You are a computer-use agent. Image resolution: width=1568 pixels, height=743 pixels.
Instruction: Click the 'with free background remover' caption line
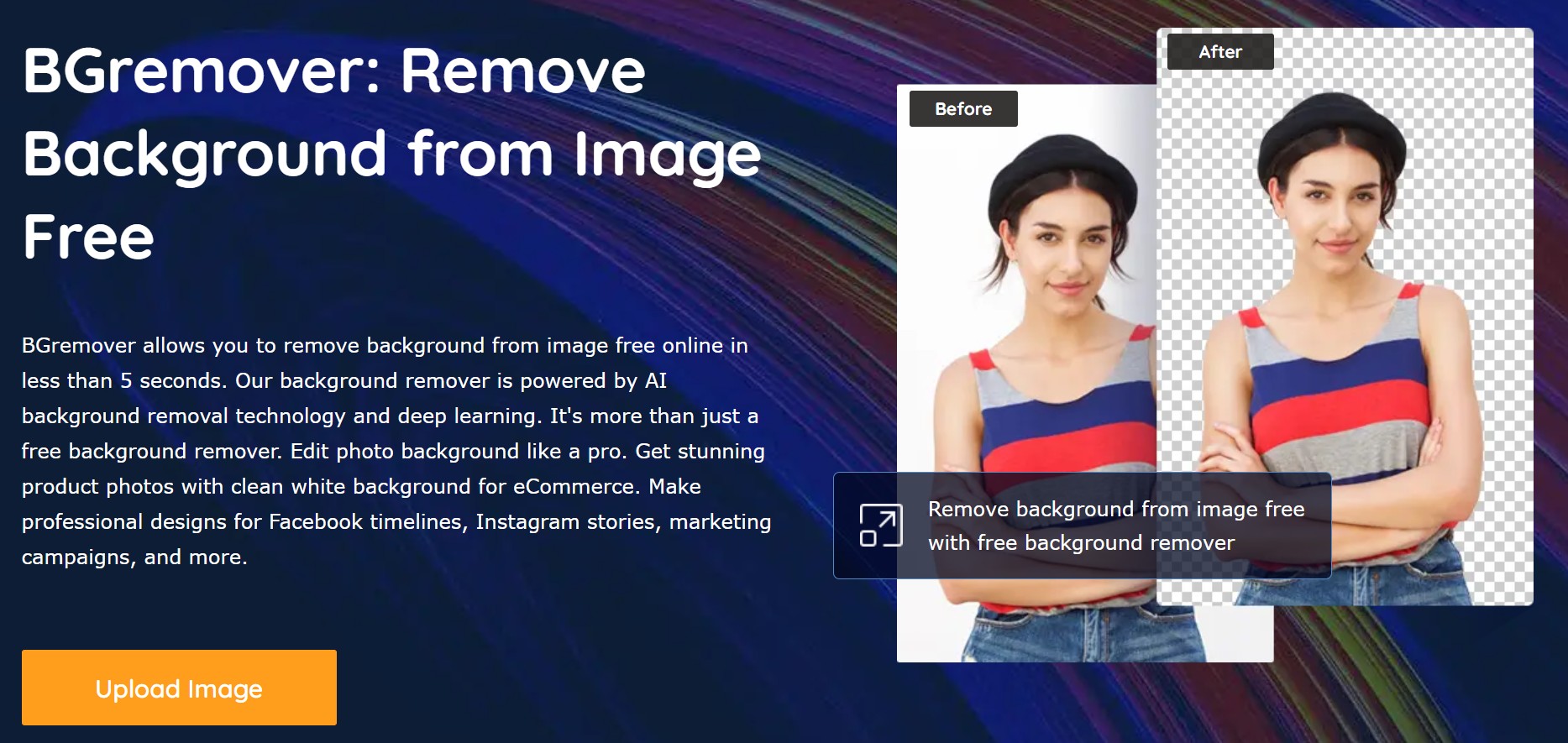click(x=1081, y=543)
